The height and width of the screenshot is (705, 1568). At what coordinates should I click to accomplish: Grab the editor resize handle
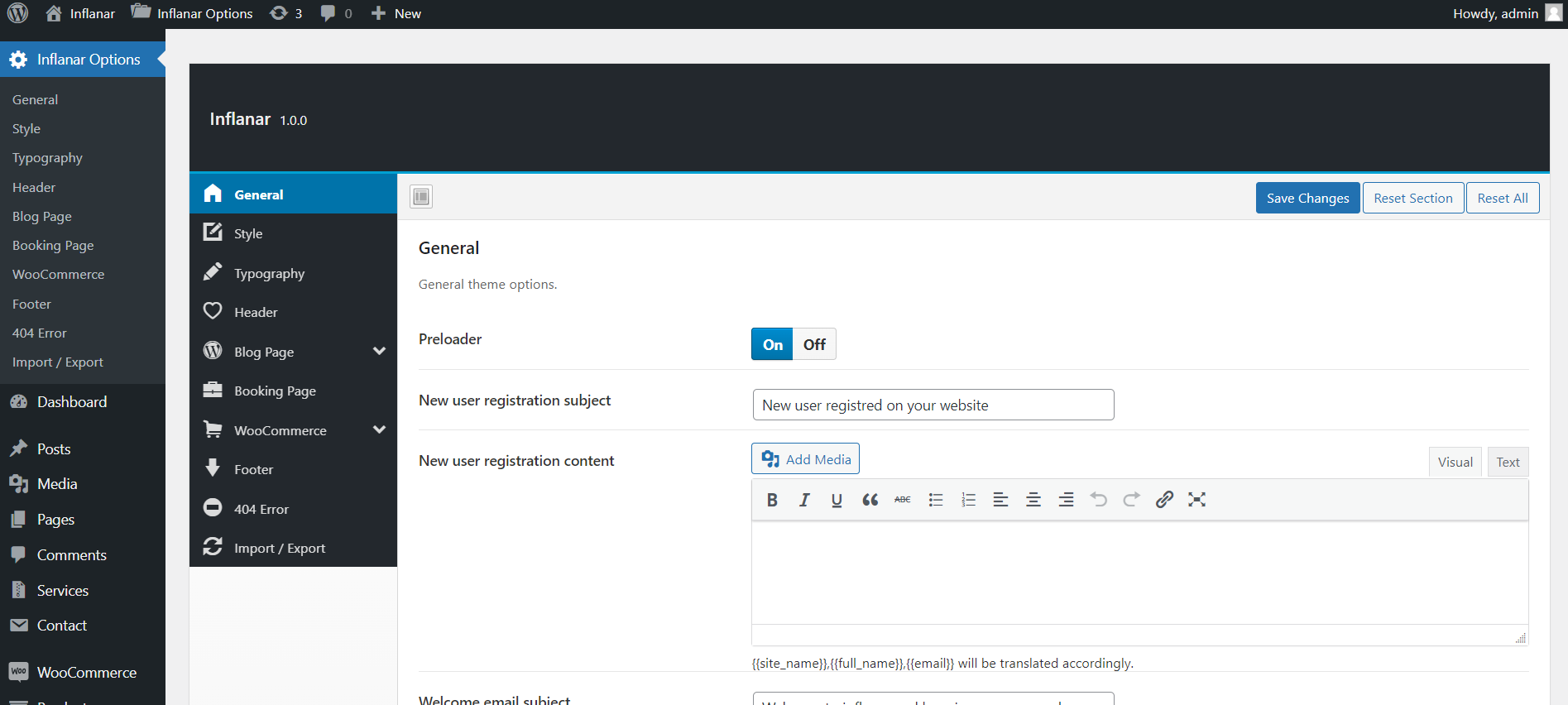point(1521,638)
